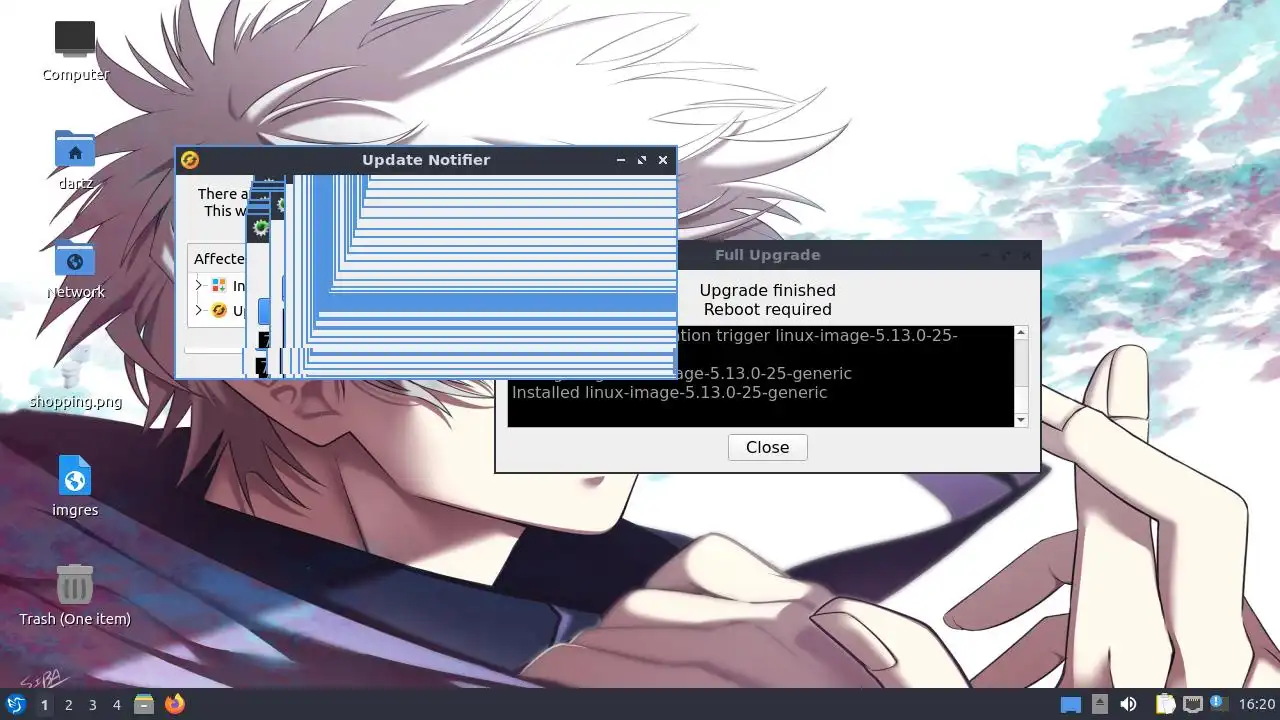Click the 'Installed linux-image-5.13.0-25-generic' log line

coord(669,392)
